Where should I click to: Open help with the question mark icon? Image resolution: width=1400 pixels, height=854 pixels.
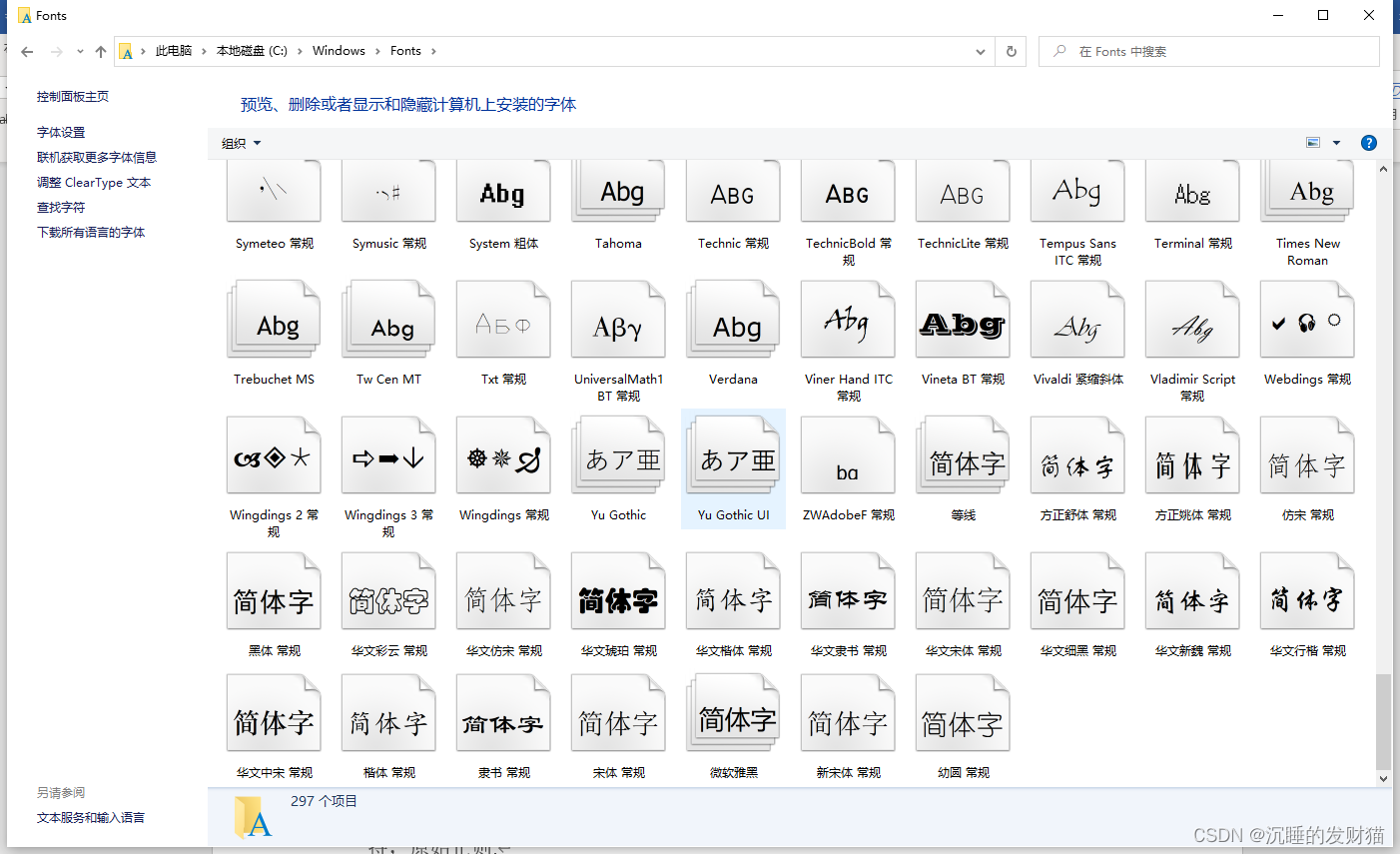tap(1369, 143)
